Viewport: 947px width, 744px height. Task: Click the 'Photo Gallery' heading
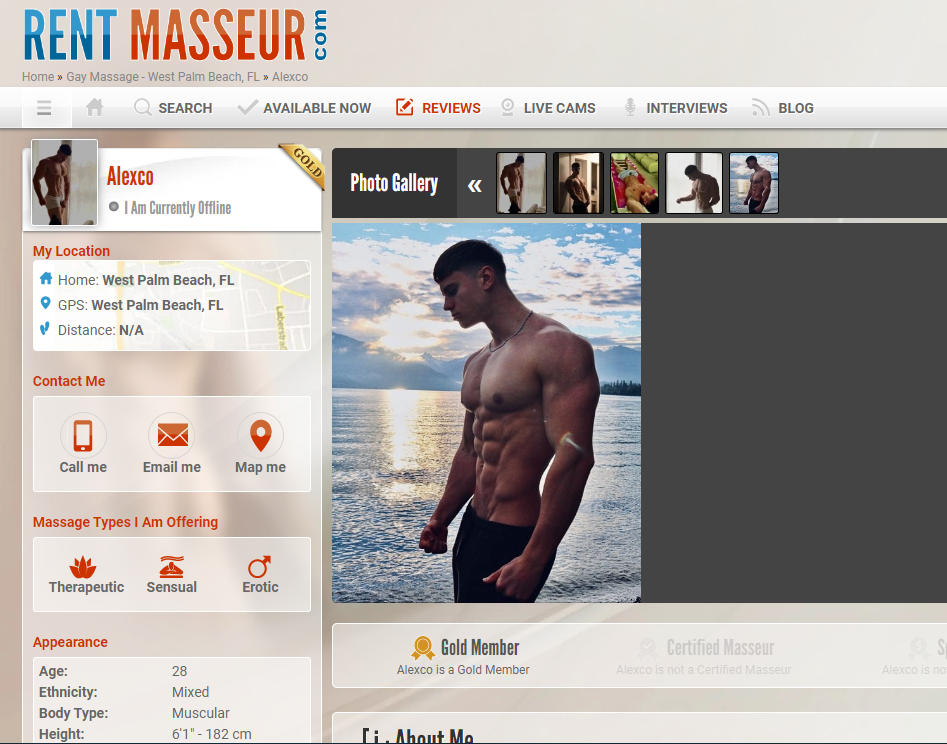click(394, 183)
